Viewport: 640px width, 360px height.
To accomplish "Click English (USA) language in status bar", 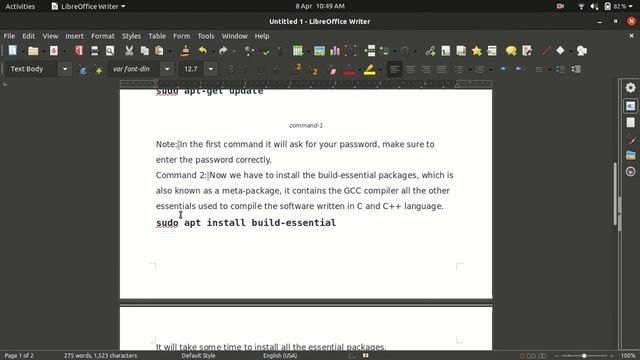I will (280, 356).
